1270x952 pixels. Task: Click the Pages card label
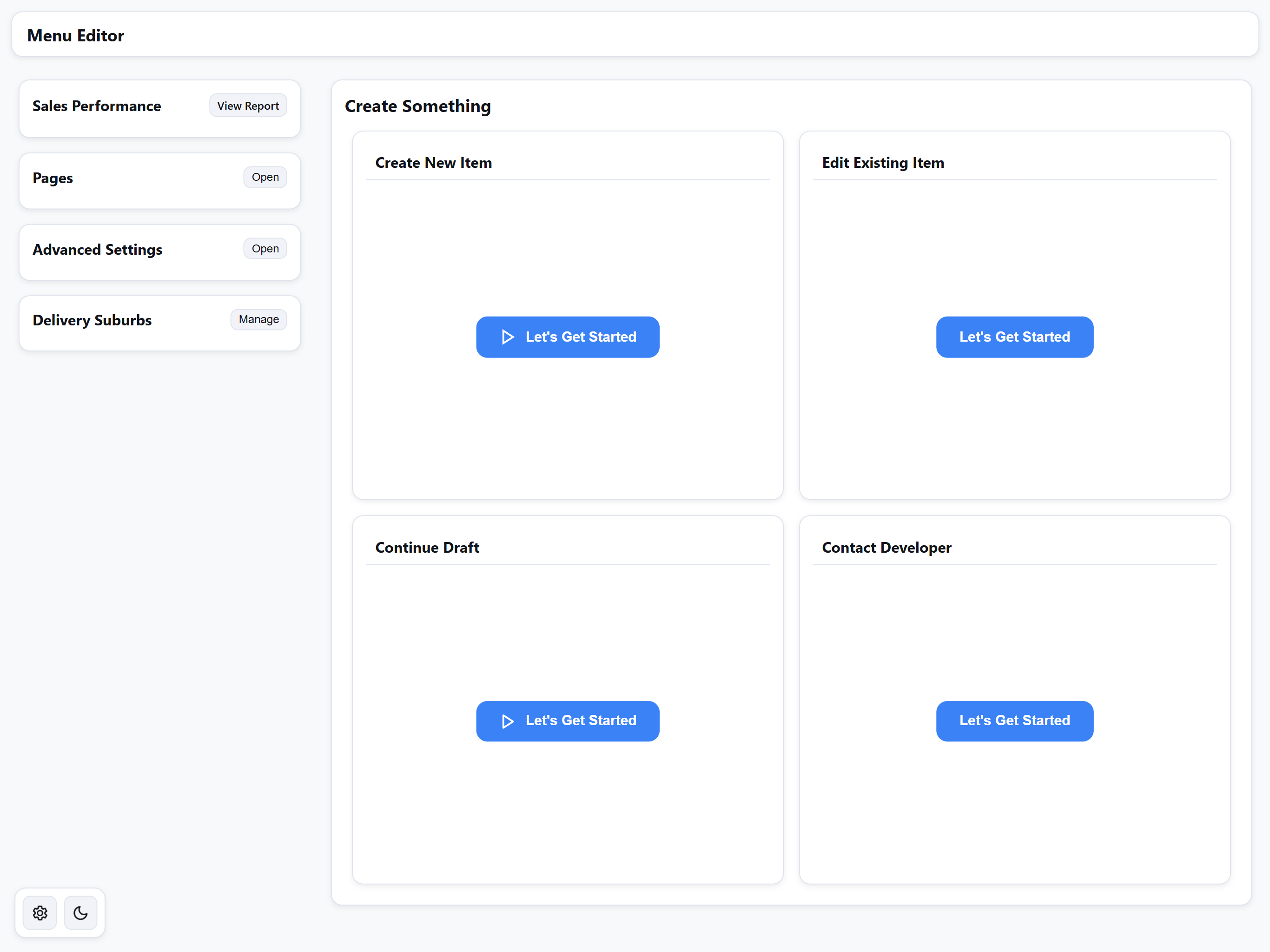click(x=53, y=178)
